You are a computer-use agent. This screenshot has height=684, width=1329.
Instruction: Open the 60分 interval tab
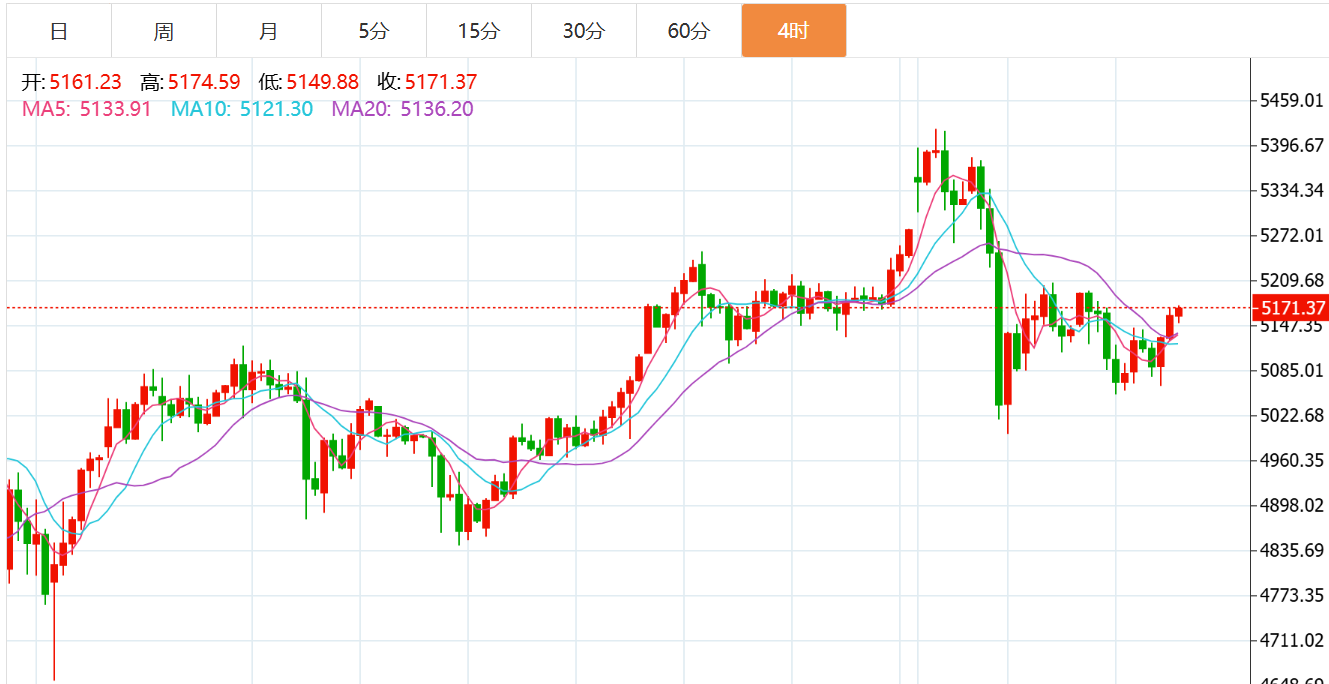pyautogui.click(x=689, y=31)
